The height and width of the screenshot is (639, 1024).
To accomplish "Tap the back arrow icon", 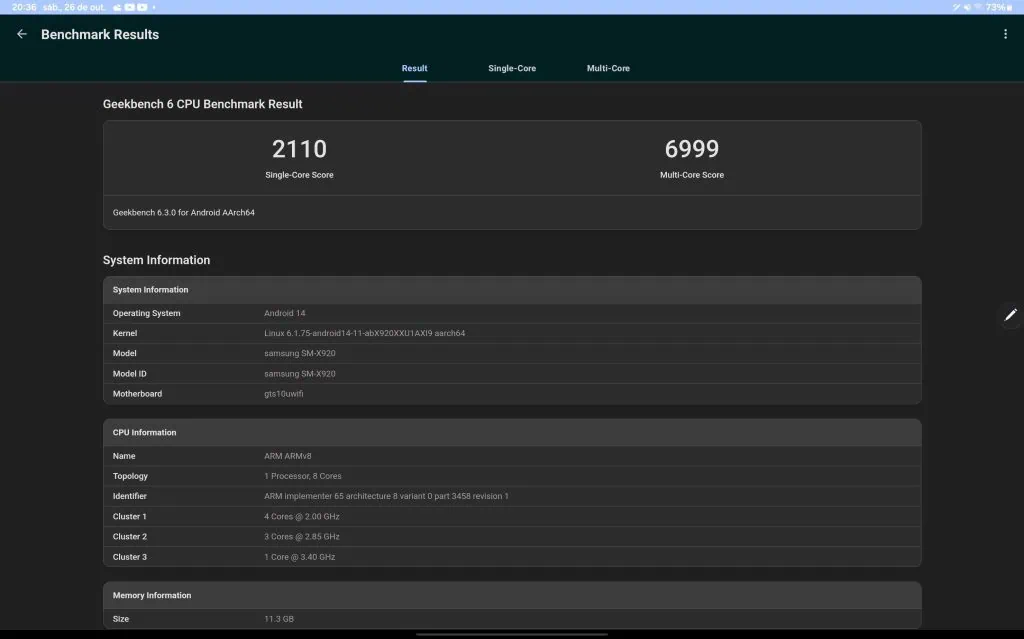I will click(x=21, y=33).
